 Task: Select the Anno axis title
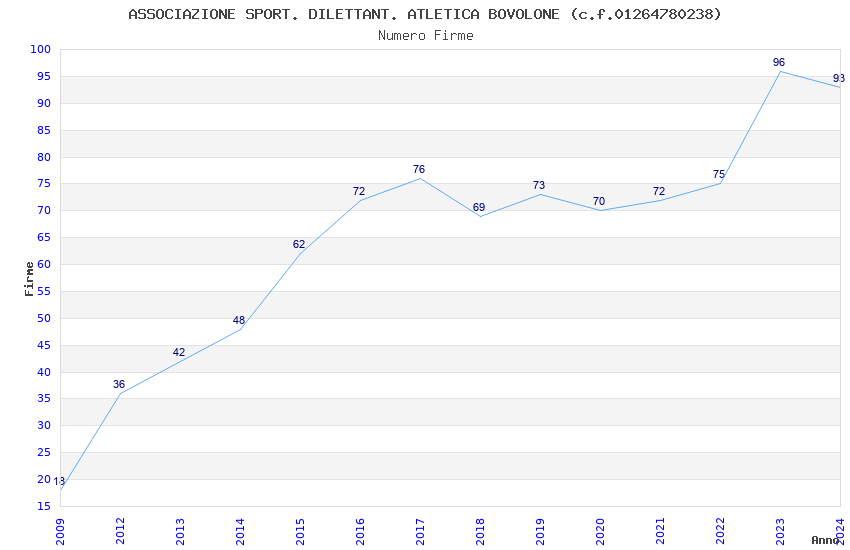(x=825, y=540)
